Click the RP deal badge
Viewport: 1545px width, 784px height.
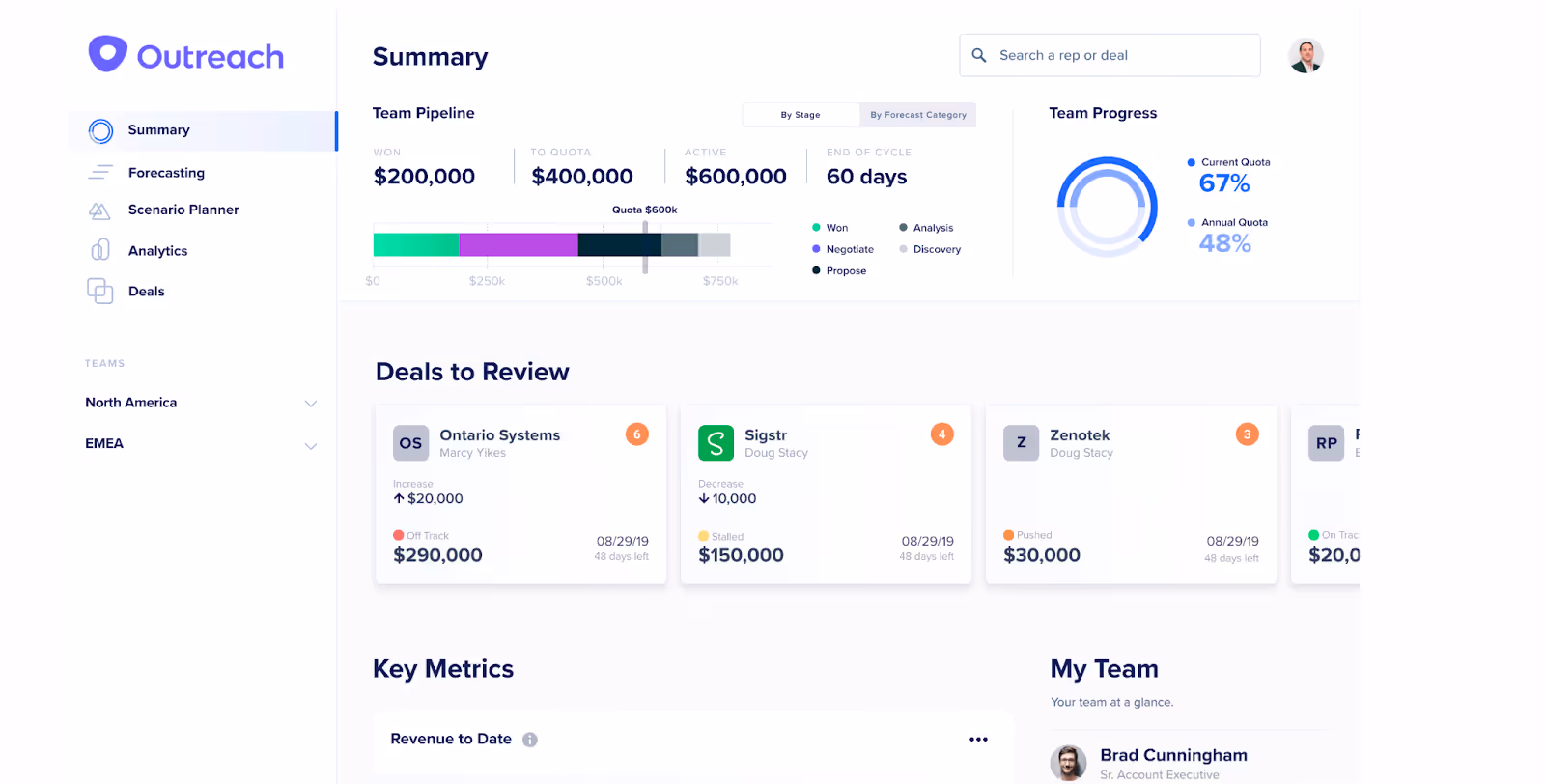(x=1326, y=443)
